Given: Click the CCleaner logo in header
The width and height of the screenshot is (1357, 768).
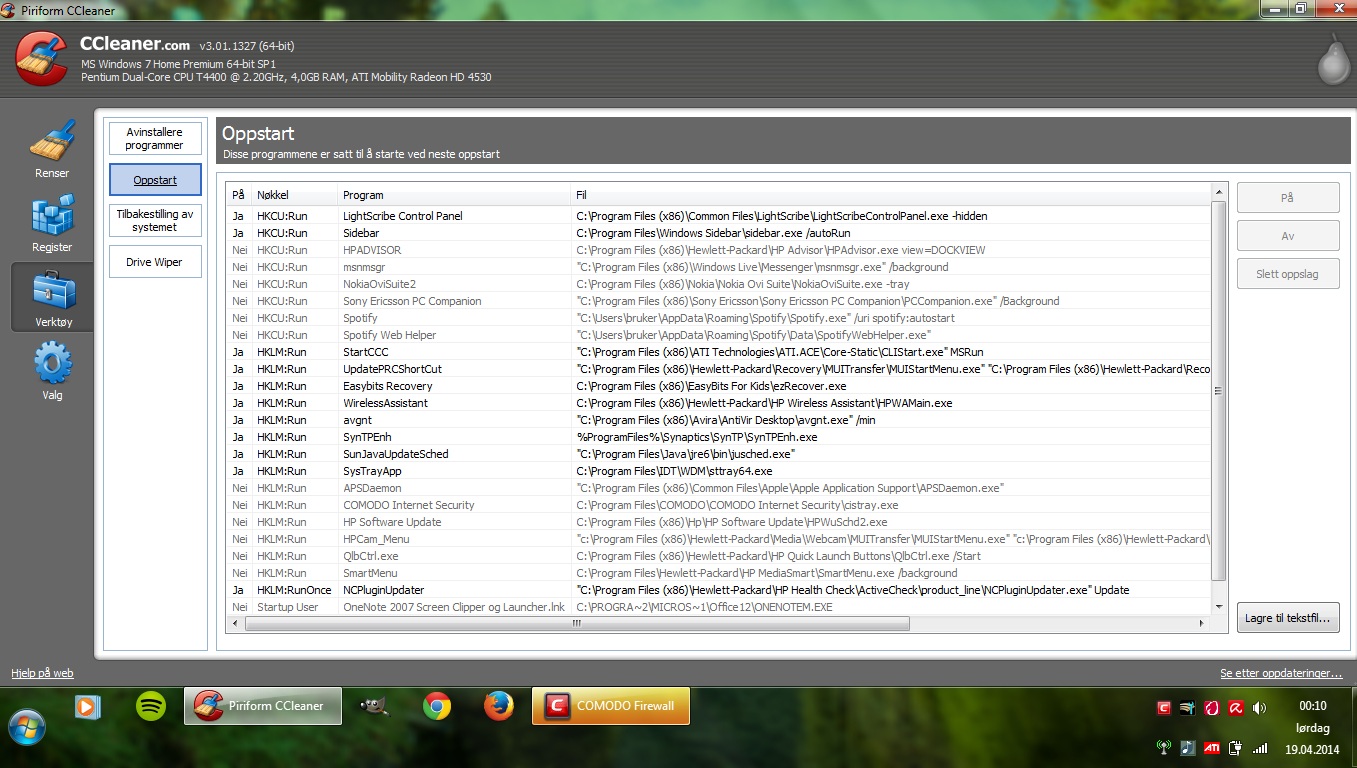Looking at the screenshot, I should tap(41, 58).
